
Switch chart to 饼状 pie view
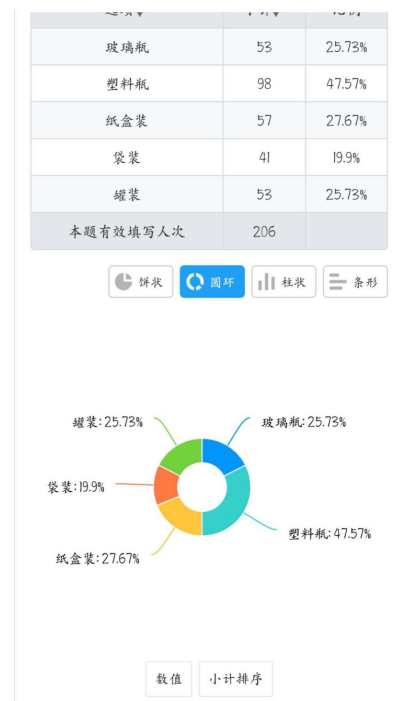click(x=140, y=282)
